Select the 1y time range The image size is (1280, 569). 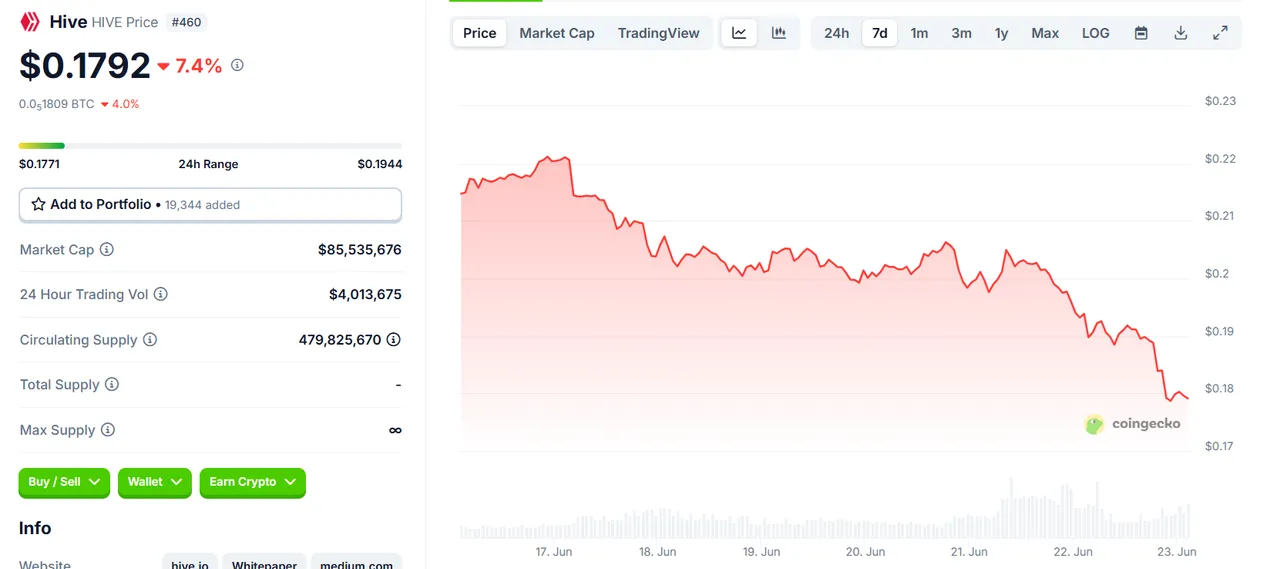1001,33
